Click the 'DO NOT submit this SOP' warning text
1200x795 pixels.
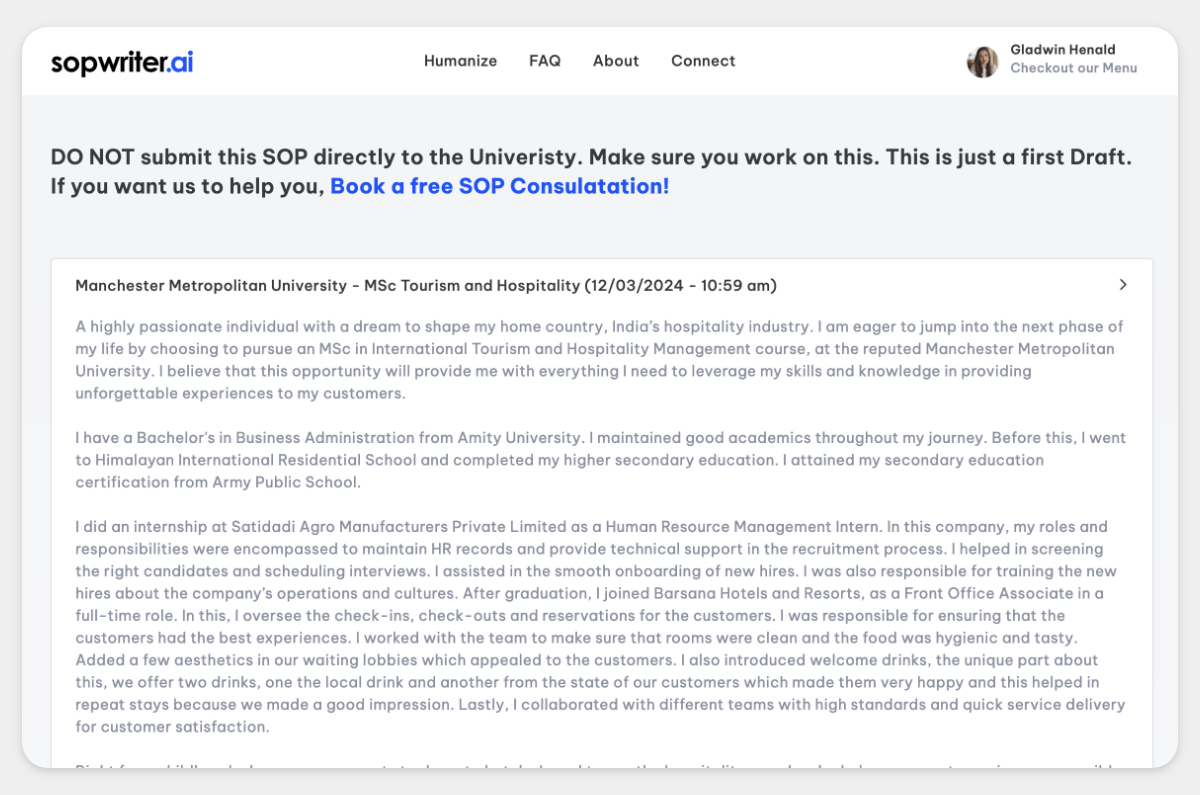tap(591, 172)
